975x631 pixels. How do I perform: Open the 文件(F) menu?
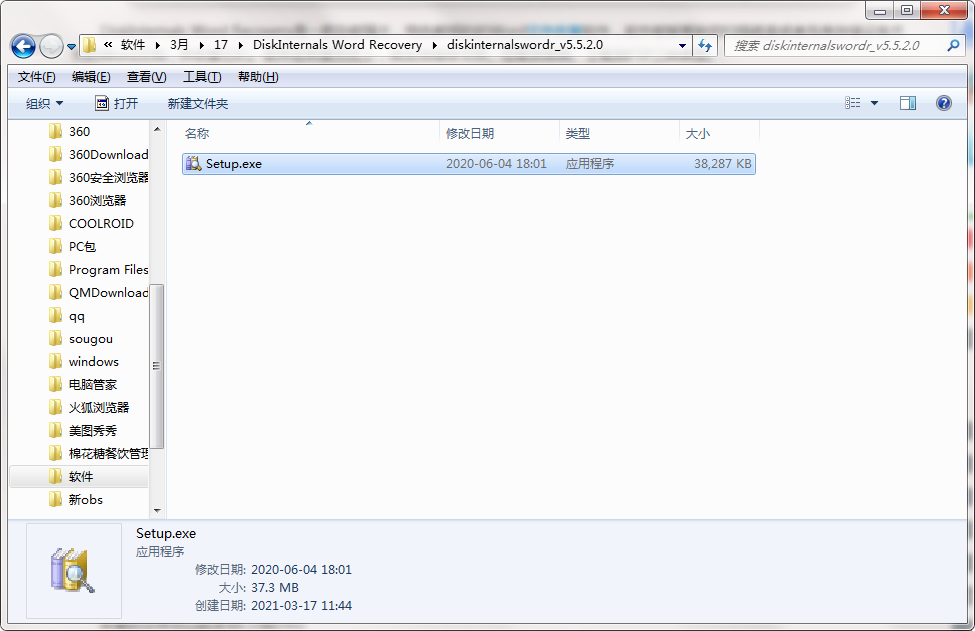pos(37,76)
